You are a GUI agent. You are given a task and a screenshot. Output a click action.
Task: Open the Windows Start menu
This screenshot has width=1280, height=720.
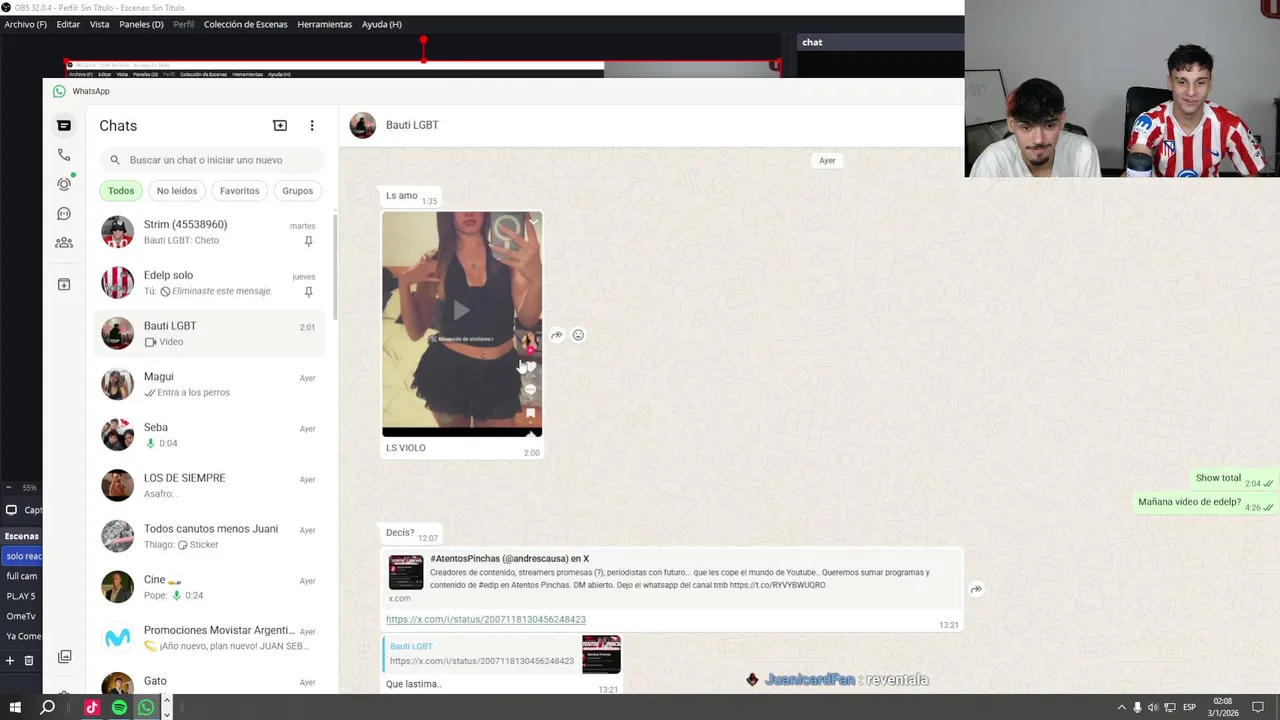[15, 708]
